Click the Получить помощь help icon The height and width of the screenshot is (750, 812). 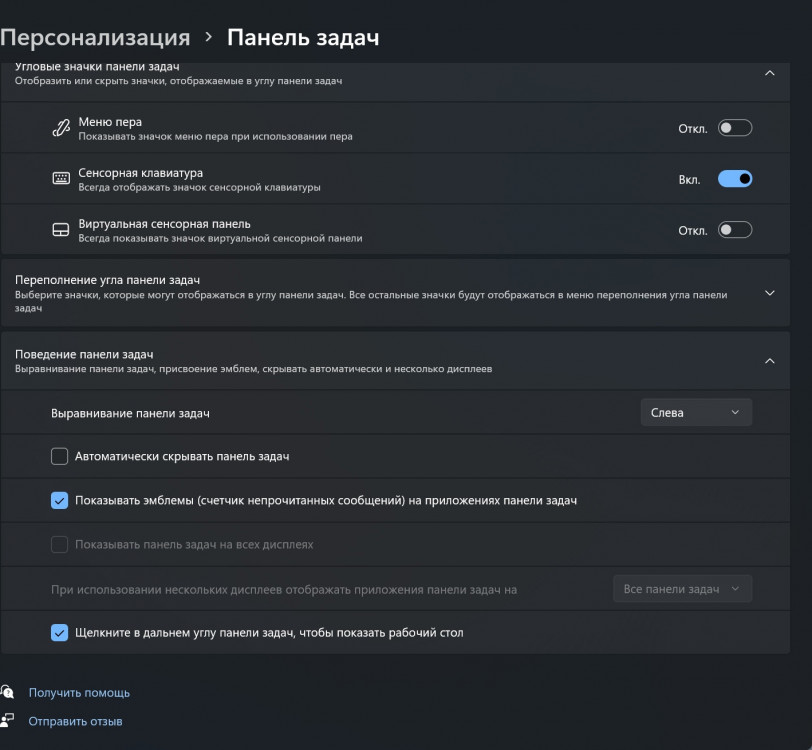[7, 692]
